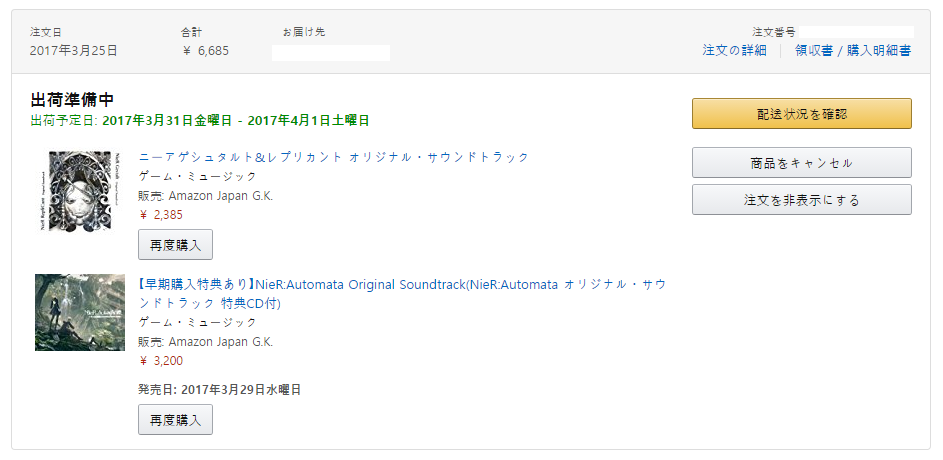This screenshot has height=460, width=943.
Task: Click the 商品をキャンセル button
Action: [802, 163]
